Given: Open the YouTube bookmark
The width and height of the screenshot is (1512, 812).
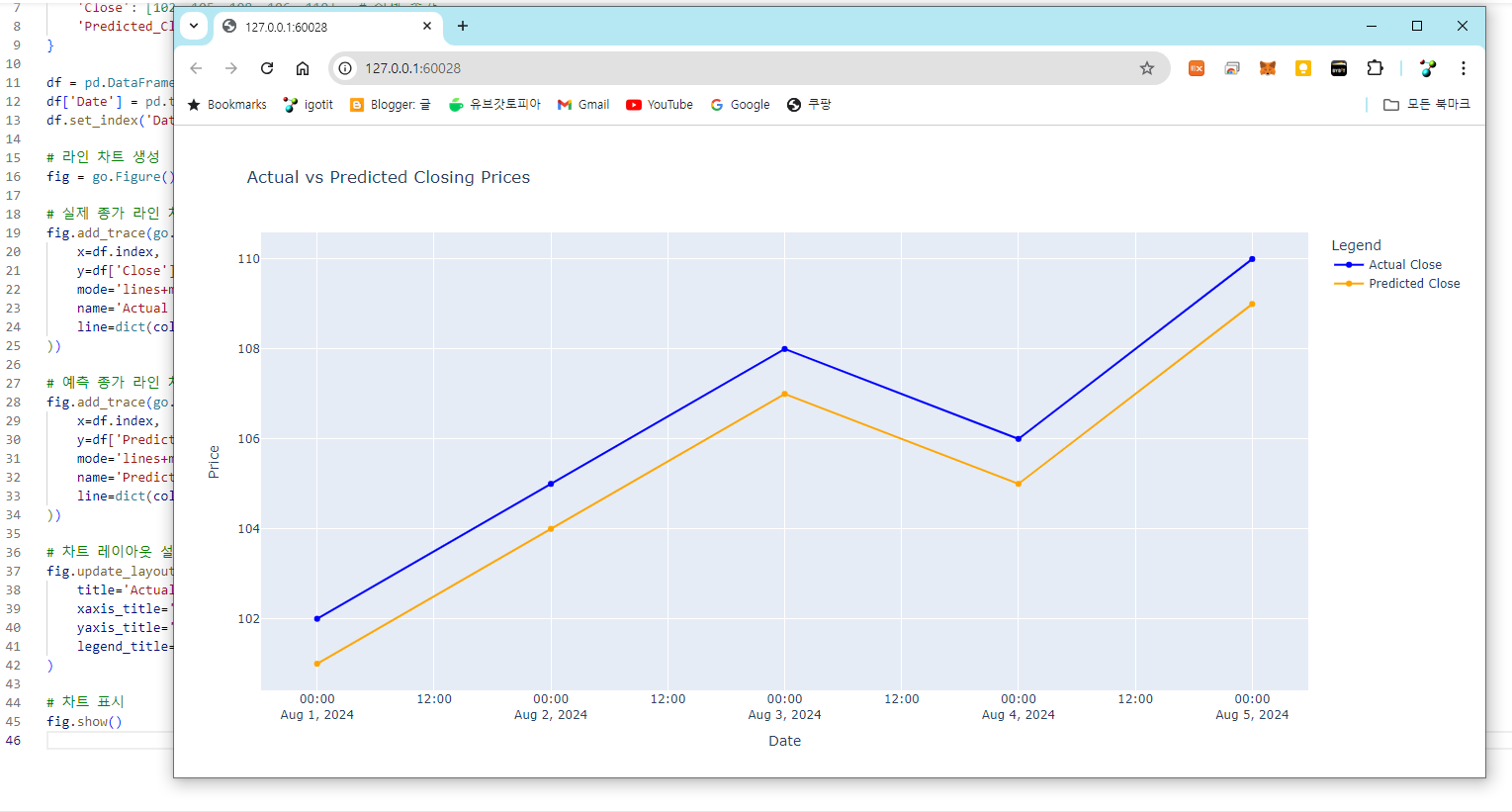Looking at the screenshot, I should click(x=660, y=105).
